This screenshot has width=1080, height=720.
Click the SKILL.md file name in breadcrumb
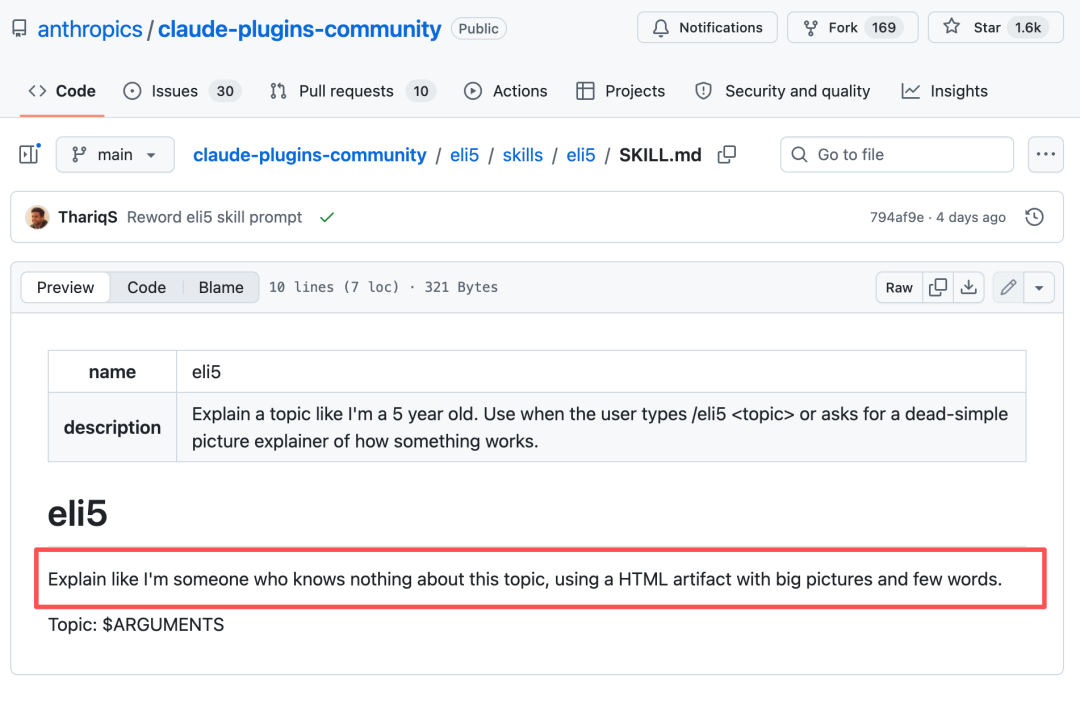click(x=660, y=155)
